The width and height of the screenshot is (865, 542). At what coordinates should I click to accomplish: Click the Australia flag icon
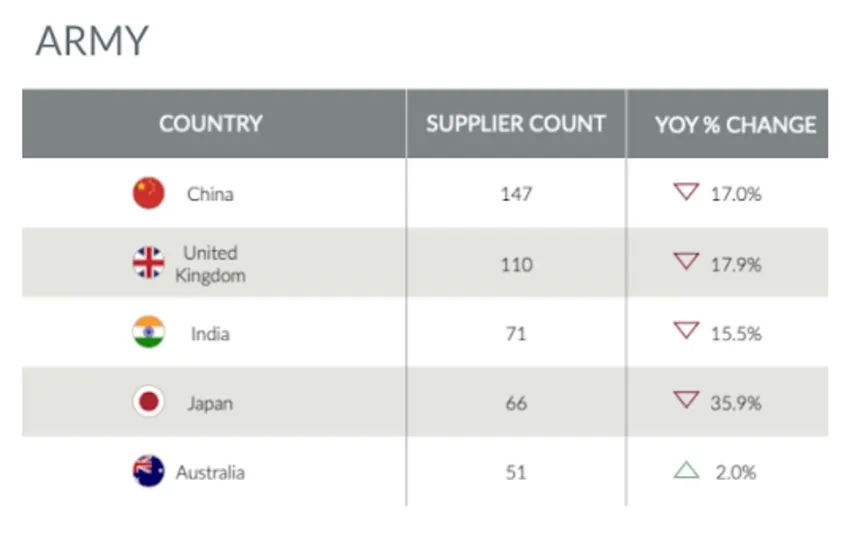tap(149, 471)
